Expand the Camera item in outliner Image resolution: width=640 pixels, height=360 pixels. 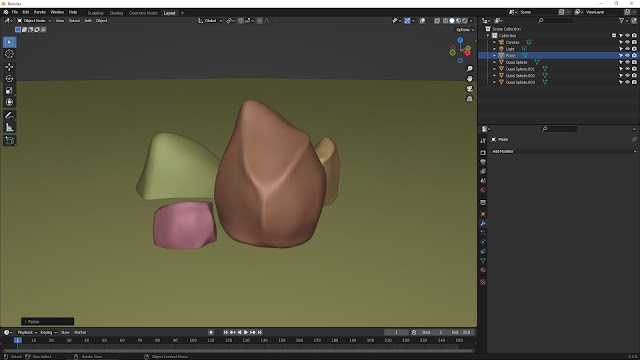point(494,42)
